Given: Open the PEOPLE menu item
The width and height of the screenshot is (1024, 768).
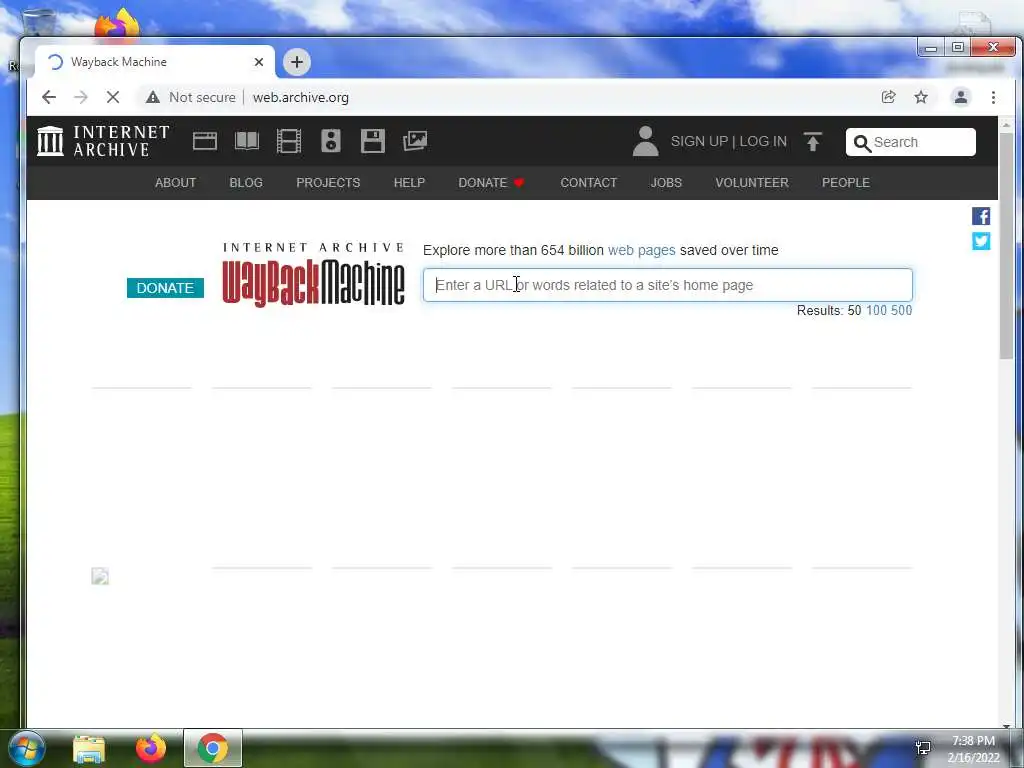Looking at the screenshot, I should pyautogui.click(x=846, y=183).
